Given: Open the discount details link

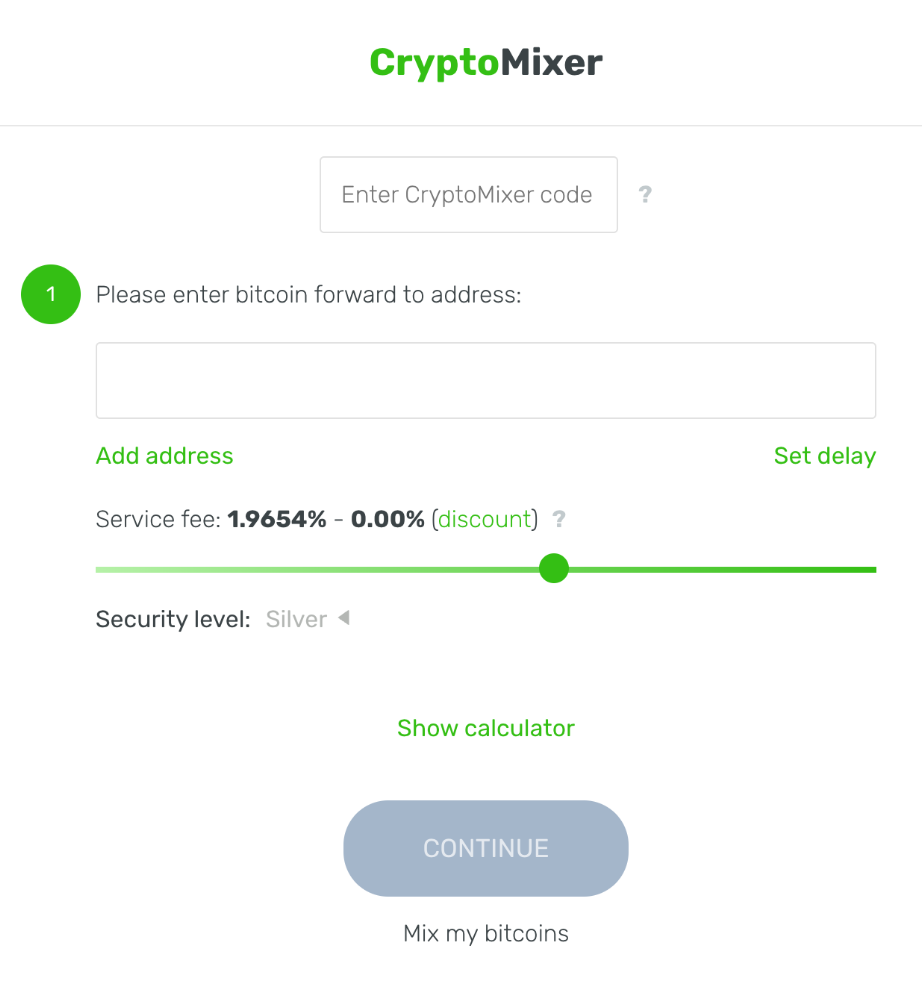Looking at the screenshot, I should (484, 519).
